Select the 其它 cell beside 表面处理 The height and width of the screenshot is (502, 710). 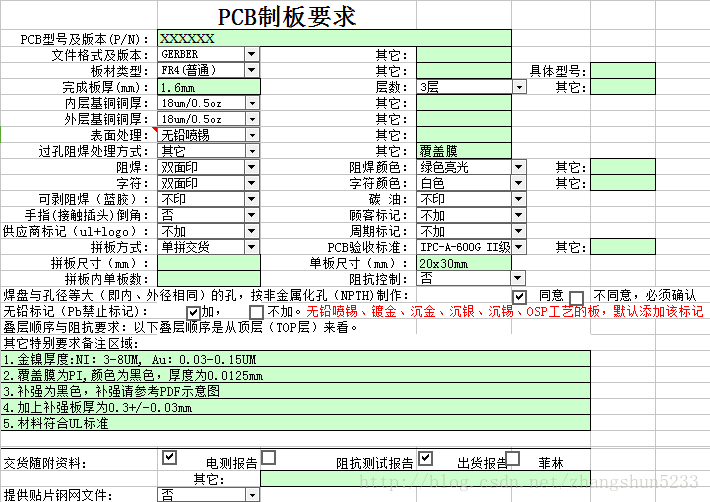point(464,135)
